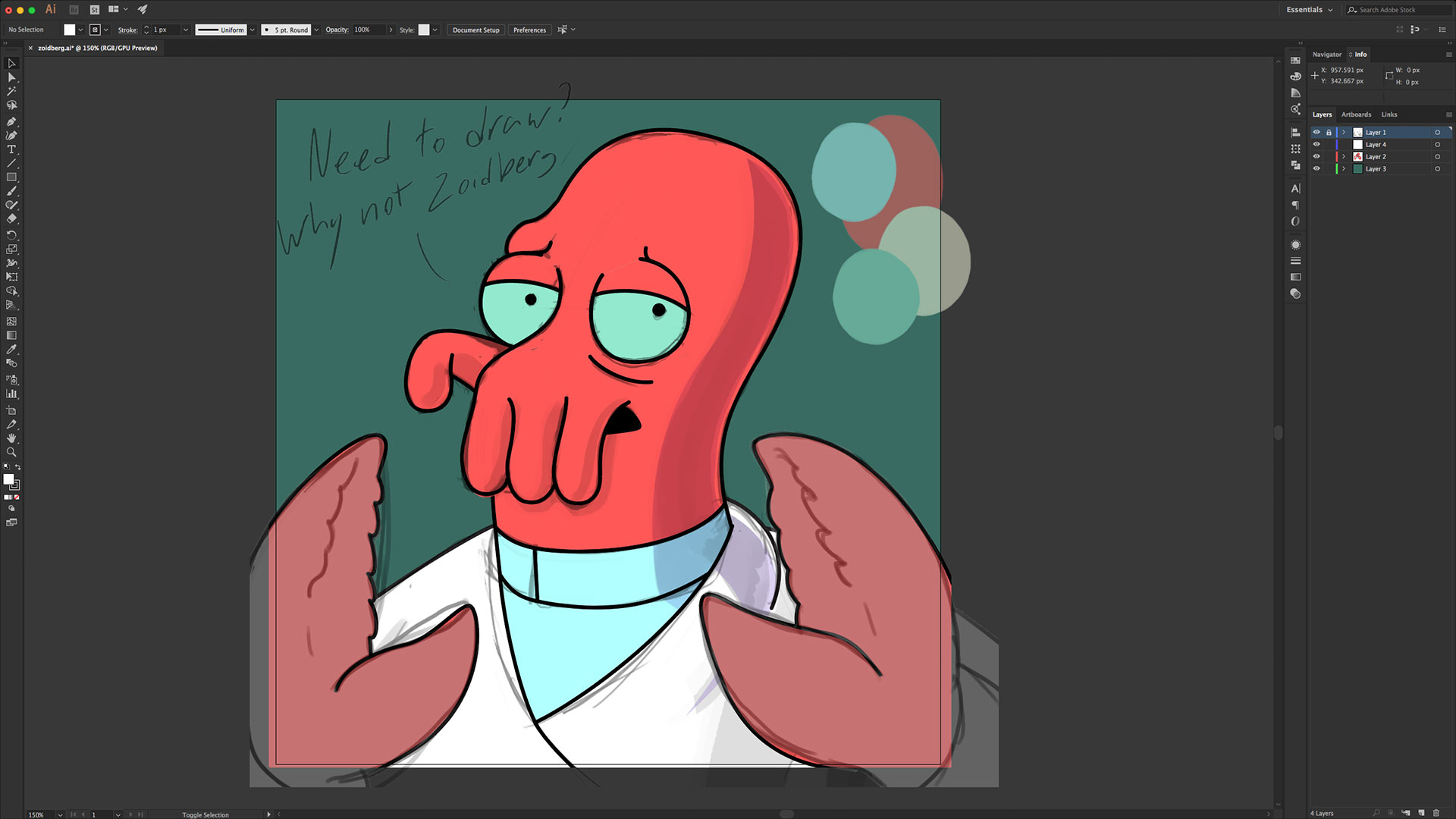Screen dimensions: 1456x819
Task: Hide Layer 2 with eye icon
Action: tap(1316, 157)
